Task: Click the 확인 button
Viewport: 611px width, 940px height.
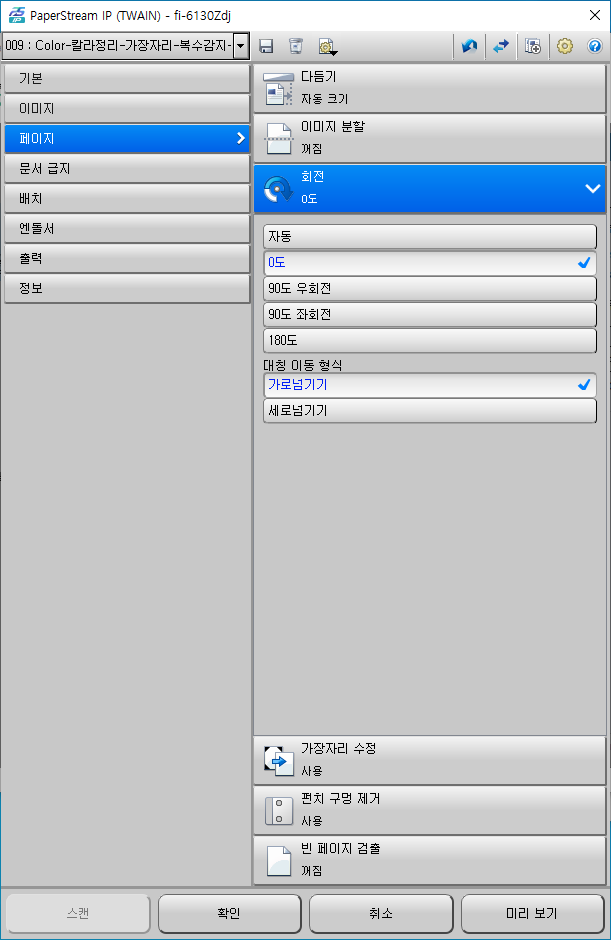Action: 229,913
